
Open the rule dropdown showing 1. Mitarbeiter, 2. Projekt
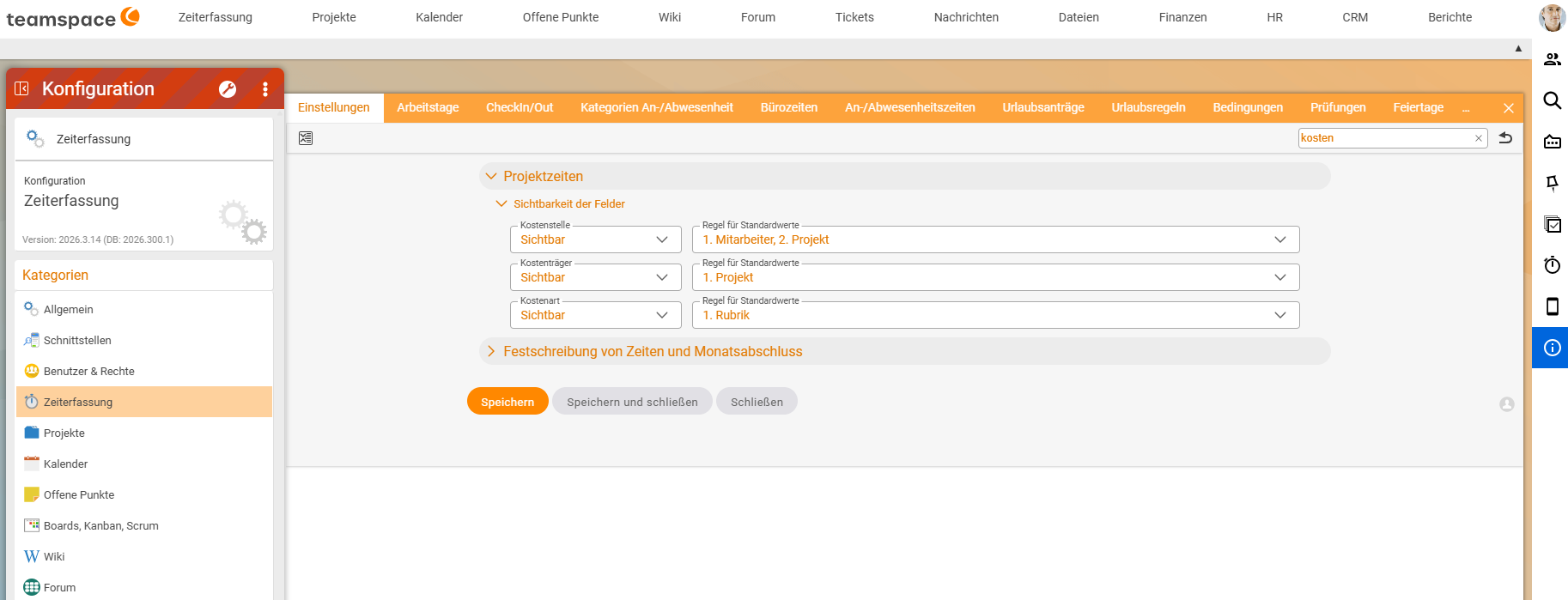click(995, 239)
